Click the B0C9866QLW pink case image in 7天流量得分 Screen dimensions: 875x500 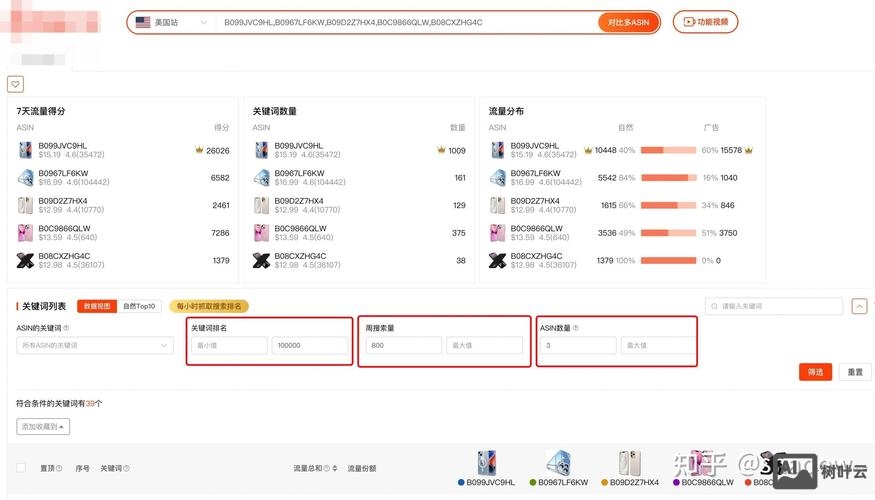(x=25, y=233)
